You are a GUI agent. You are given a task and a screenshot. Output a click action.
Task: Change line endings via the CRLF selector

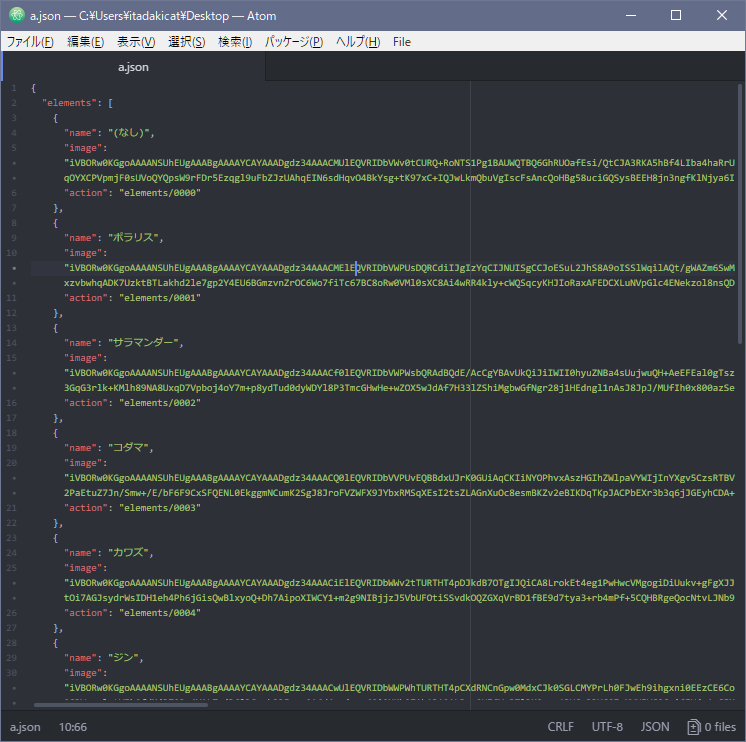point(561,727)
